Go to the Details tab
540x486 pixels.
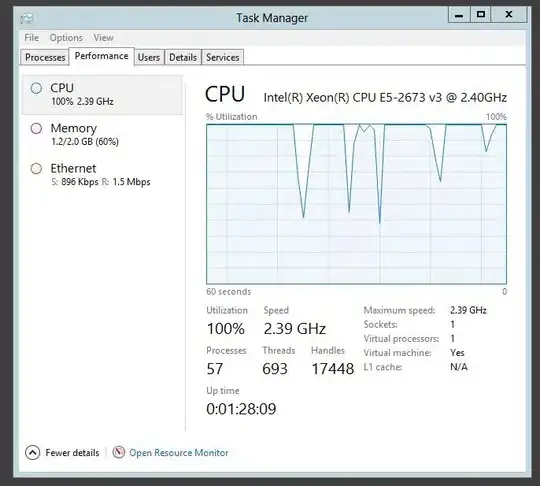[x=183, y=57]
